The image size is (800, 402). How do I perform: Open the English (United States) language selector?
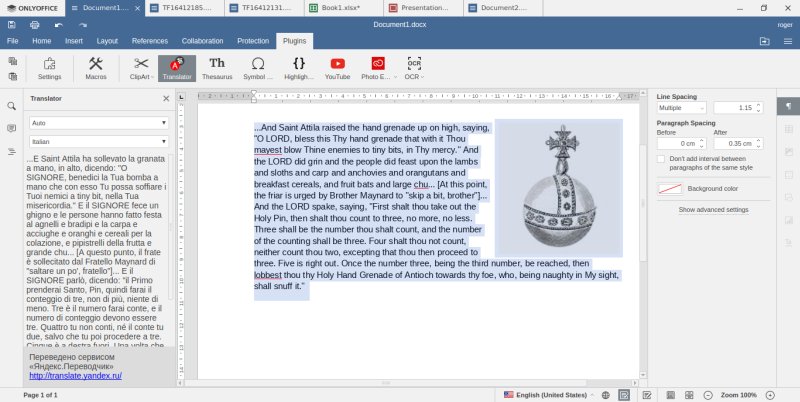[x=549, y=395]
